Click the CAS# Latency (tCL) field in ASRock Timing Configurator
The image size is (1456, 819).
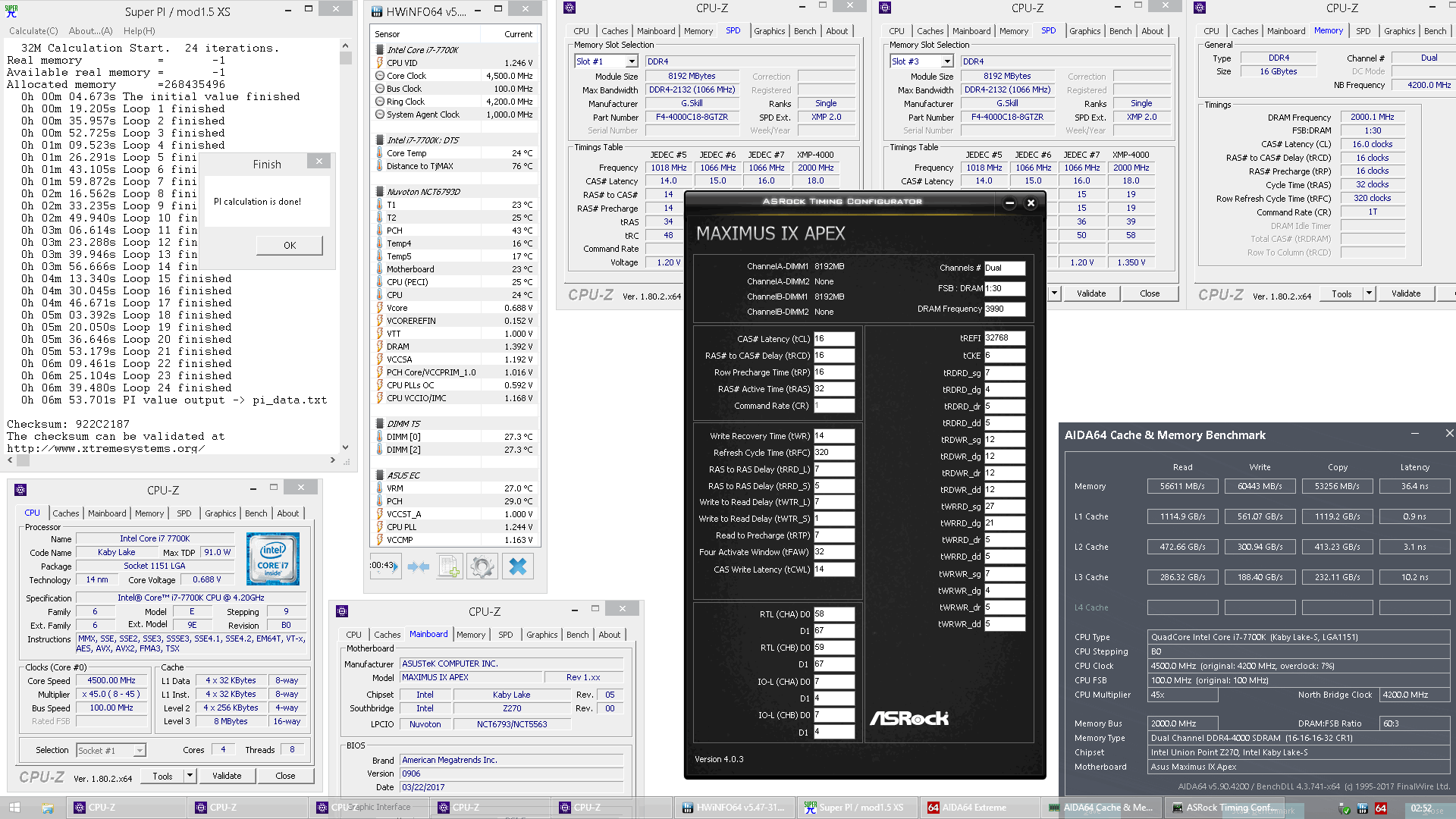(x=833, y=339)
